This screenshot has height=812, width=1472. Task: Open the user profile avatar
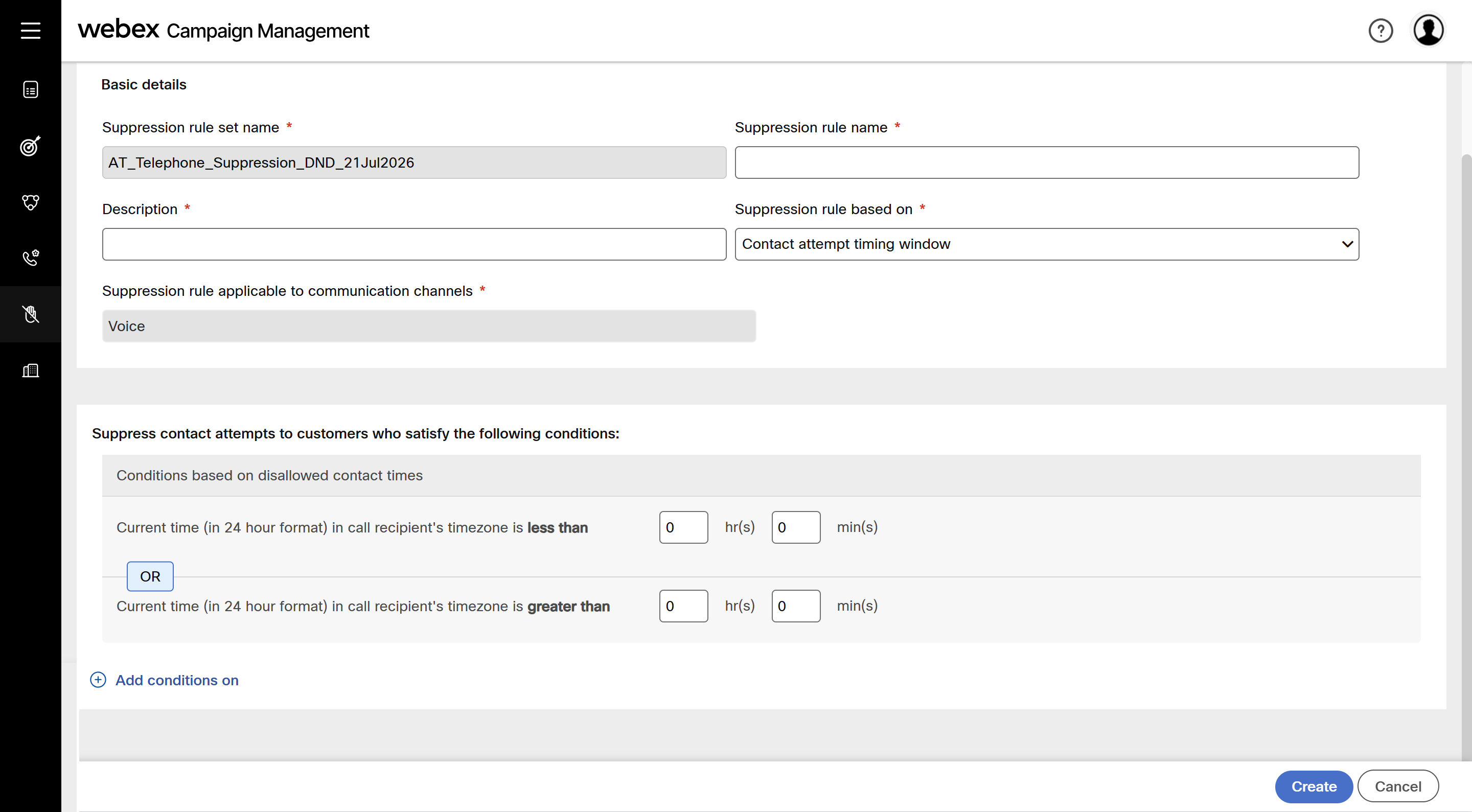click(x=1428, y=30)
